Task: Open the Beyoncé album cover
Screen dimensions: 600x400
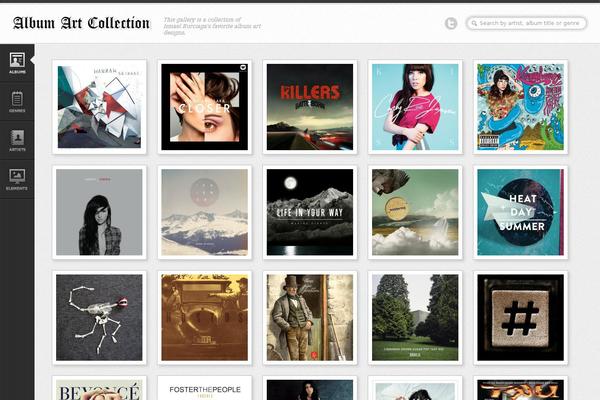Action: click(99, 388)
